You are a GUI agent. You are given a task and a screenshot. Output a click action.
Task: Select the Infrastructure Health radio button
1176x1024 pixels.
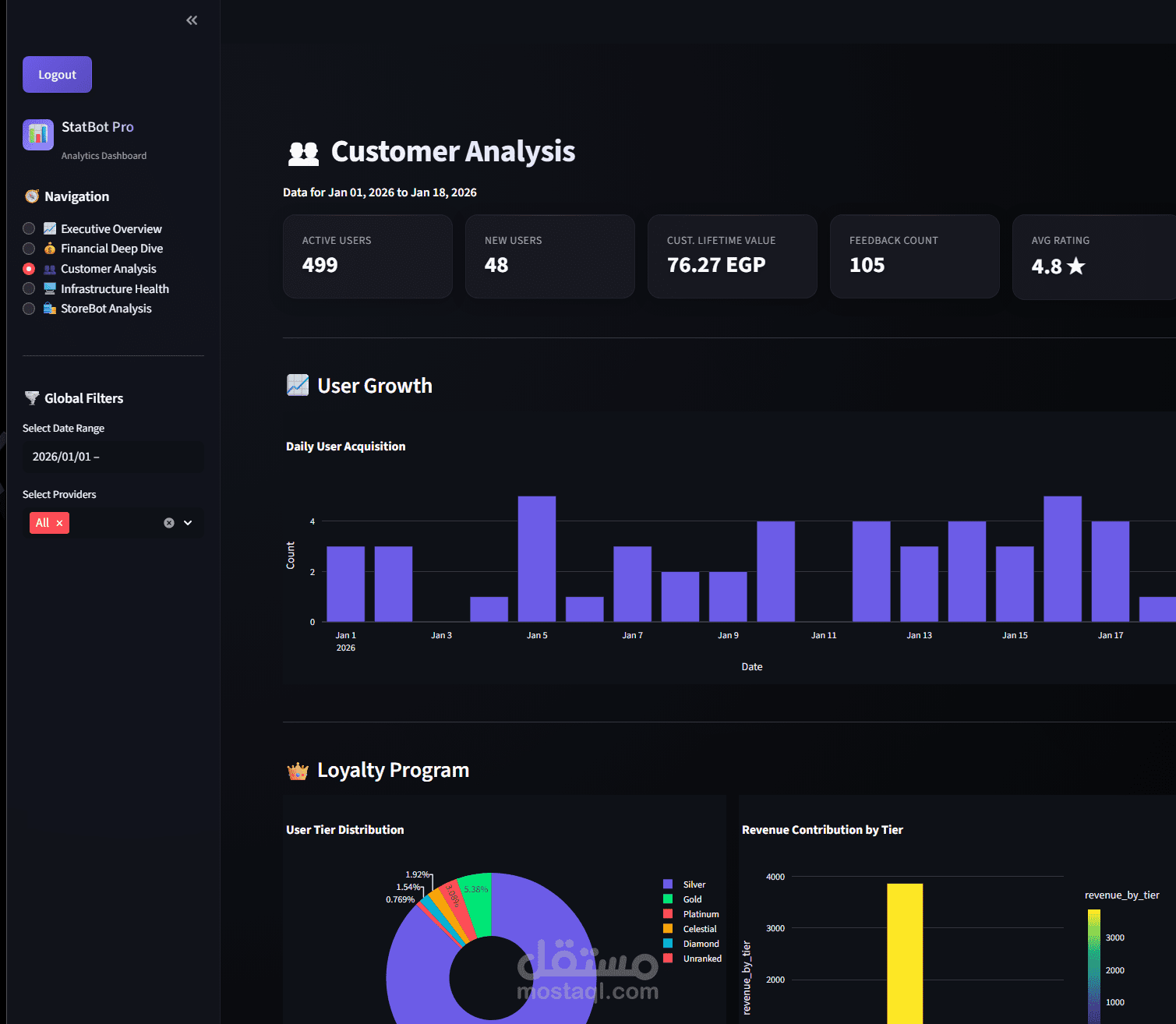coord(29,288)
